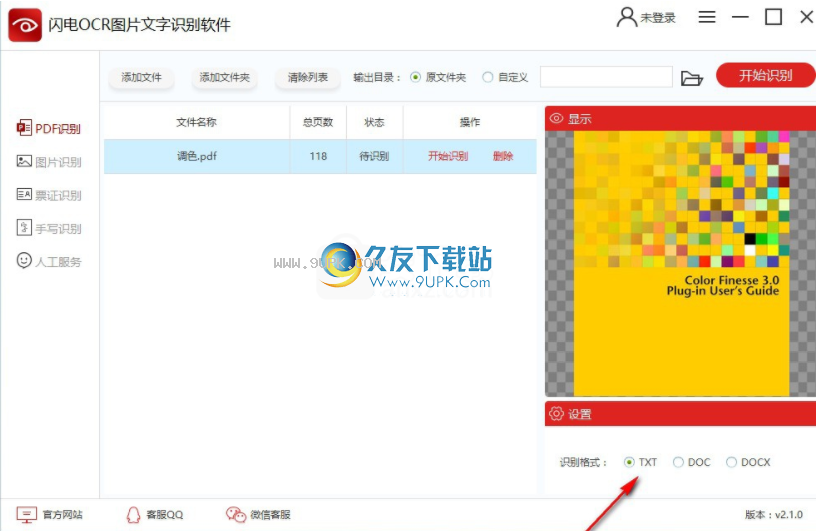Click the PDF识别 sidebar icon
The image size is (819, 531).
pyautogui.click(x=24, y=127)
